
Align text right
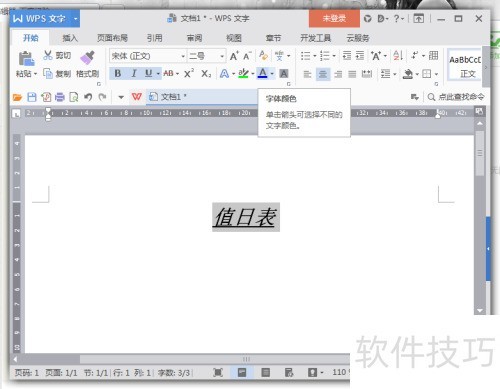pos(338,74)
